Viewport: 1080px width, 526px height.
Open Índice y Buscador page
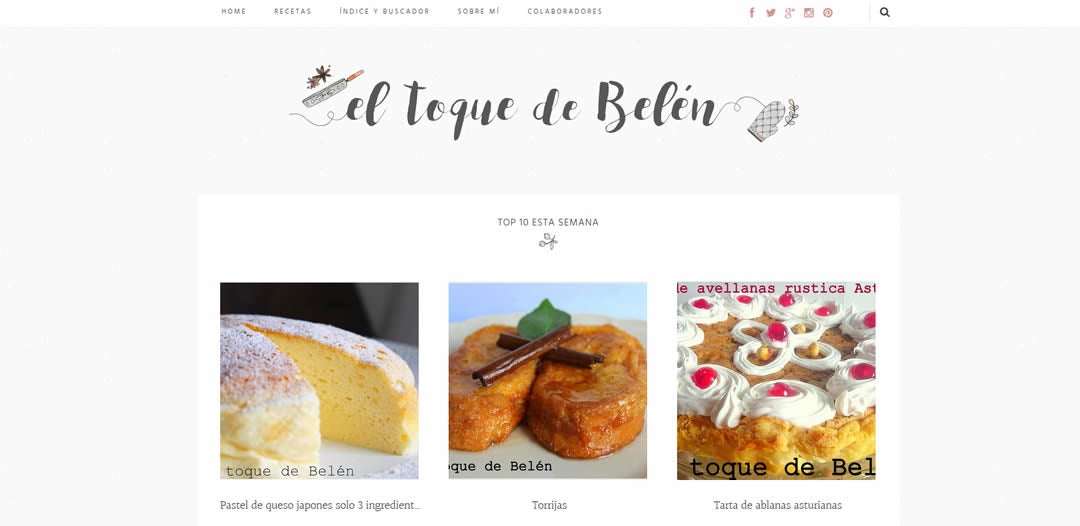384,12
